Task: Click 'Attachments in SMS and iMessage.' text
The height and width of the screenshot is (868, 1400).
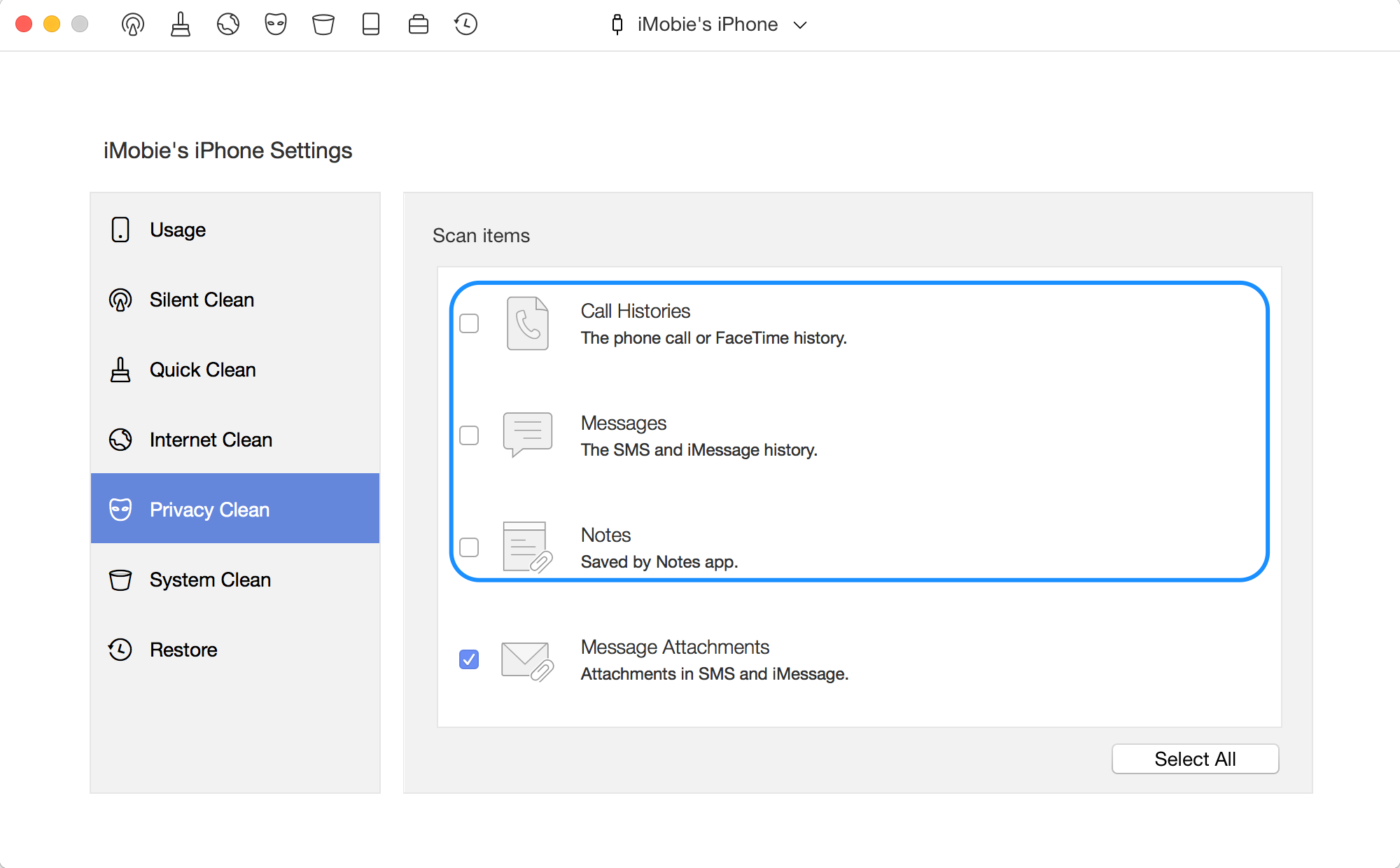Action: click(715, 674)
